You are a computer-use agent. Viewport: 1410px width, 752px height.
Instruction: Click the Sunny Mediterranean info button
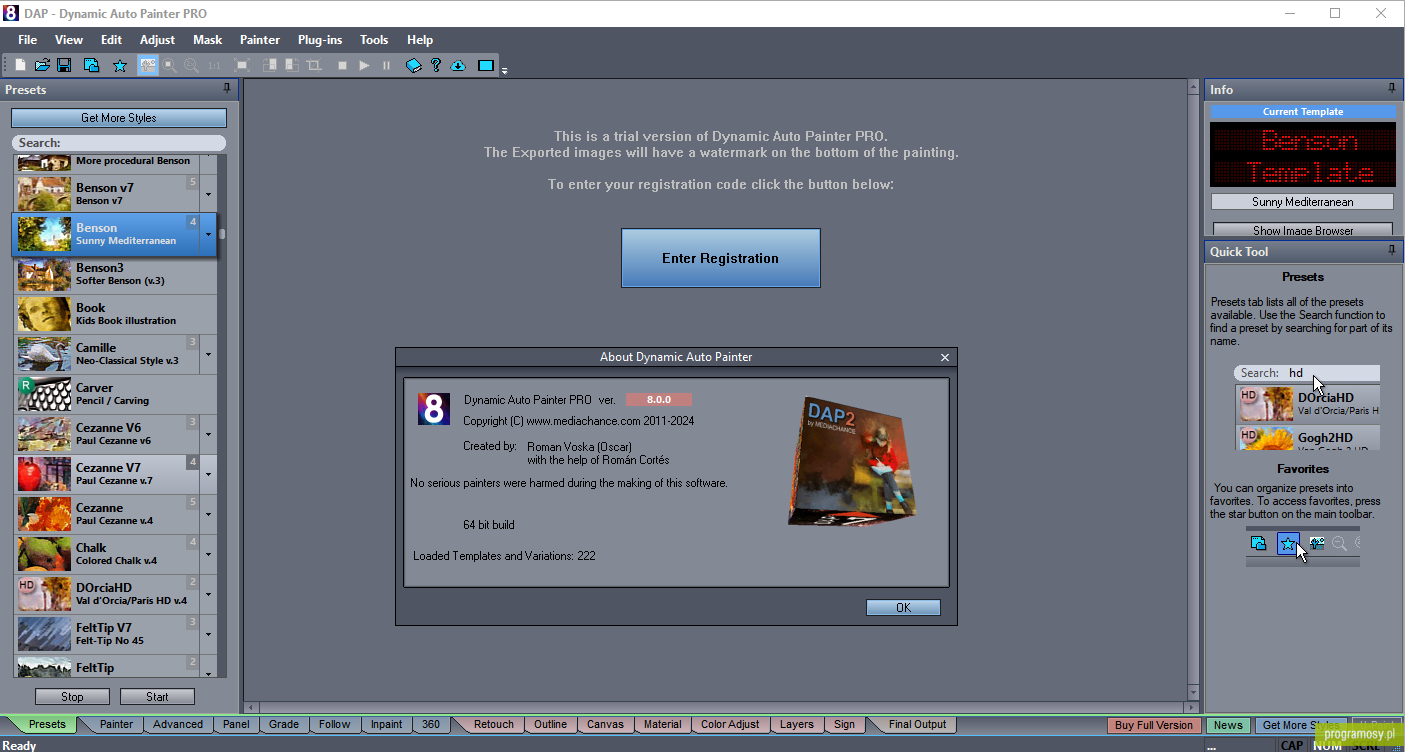(x=1302, y=202)
